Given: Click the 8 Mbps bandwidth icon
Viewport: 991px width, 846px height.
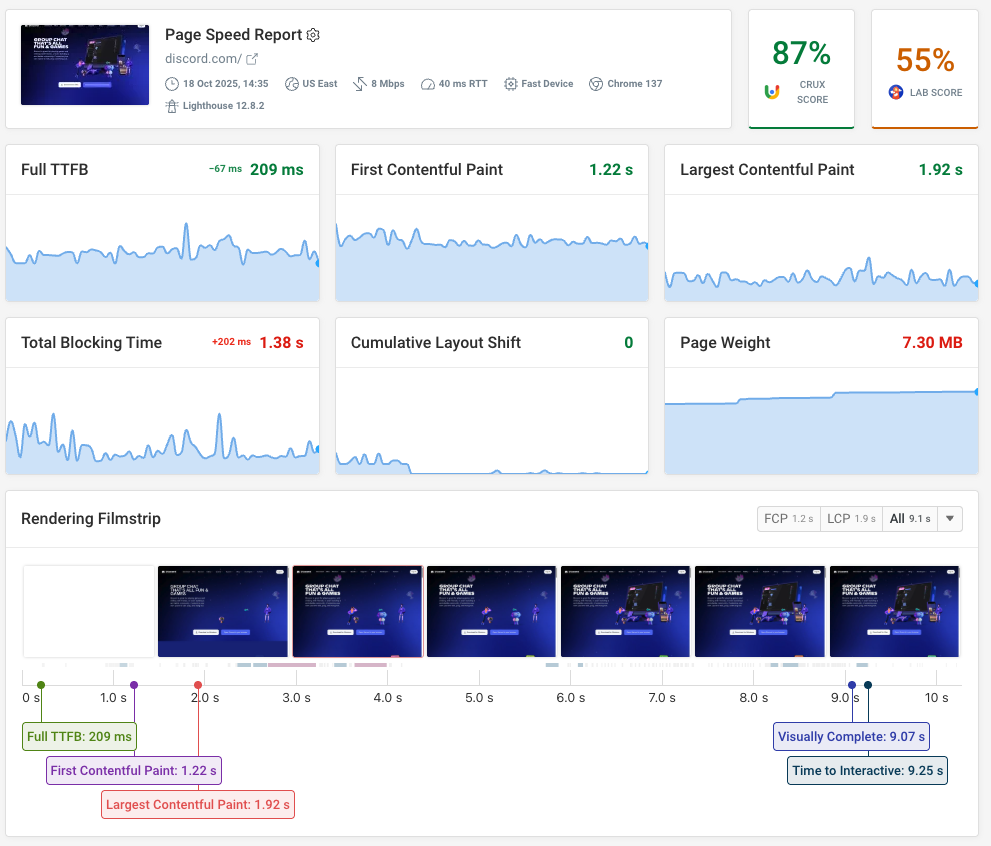Looking at the screenshot, I should pyautogui.click(x=360, y=84).
